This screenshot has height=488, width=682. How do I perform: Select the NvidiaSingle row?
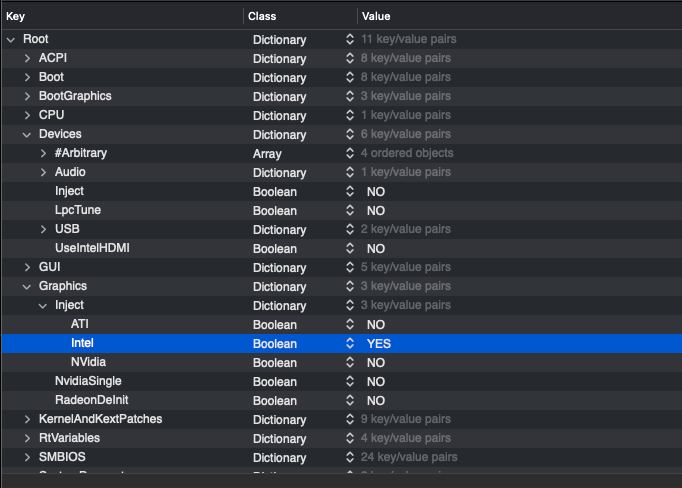[x=88, y=381]
